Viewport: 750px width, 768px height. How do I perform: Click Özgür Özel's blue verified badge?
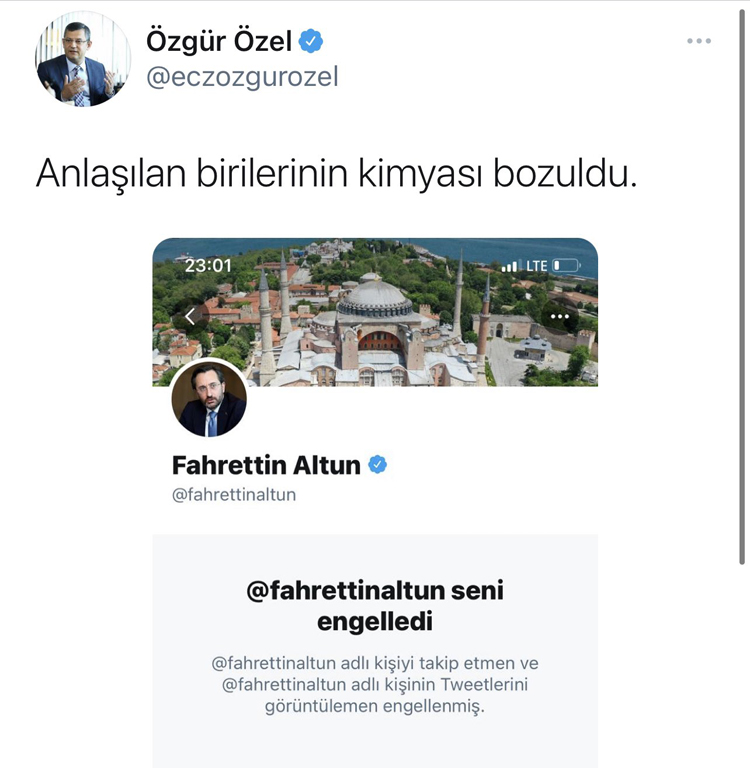coord(311,41)
